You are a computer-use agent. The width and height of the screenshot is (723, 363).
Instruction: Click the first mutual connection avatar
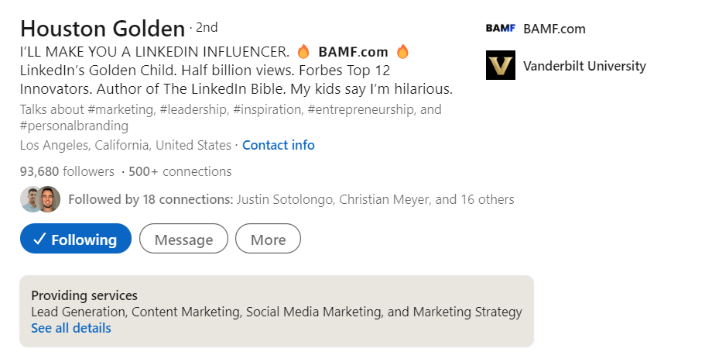[x=29, y=199]
